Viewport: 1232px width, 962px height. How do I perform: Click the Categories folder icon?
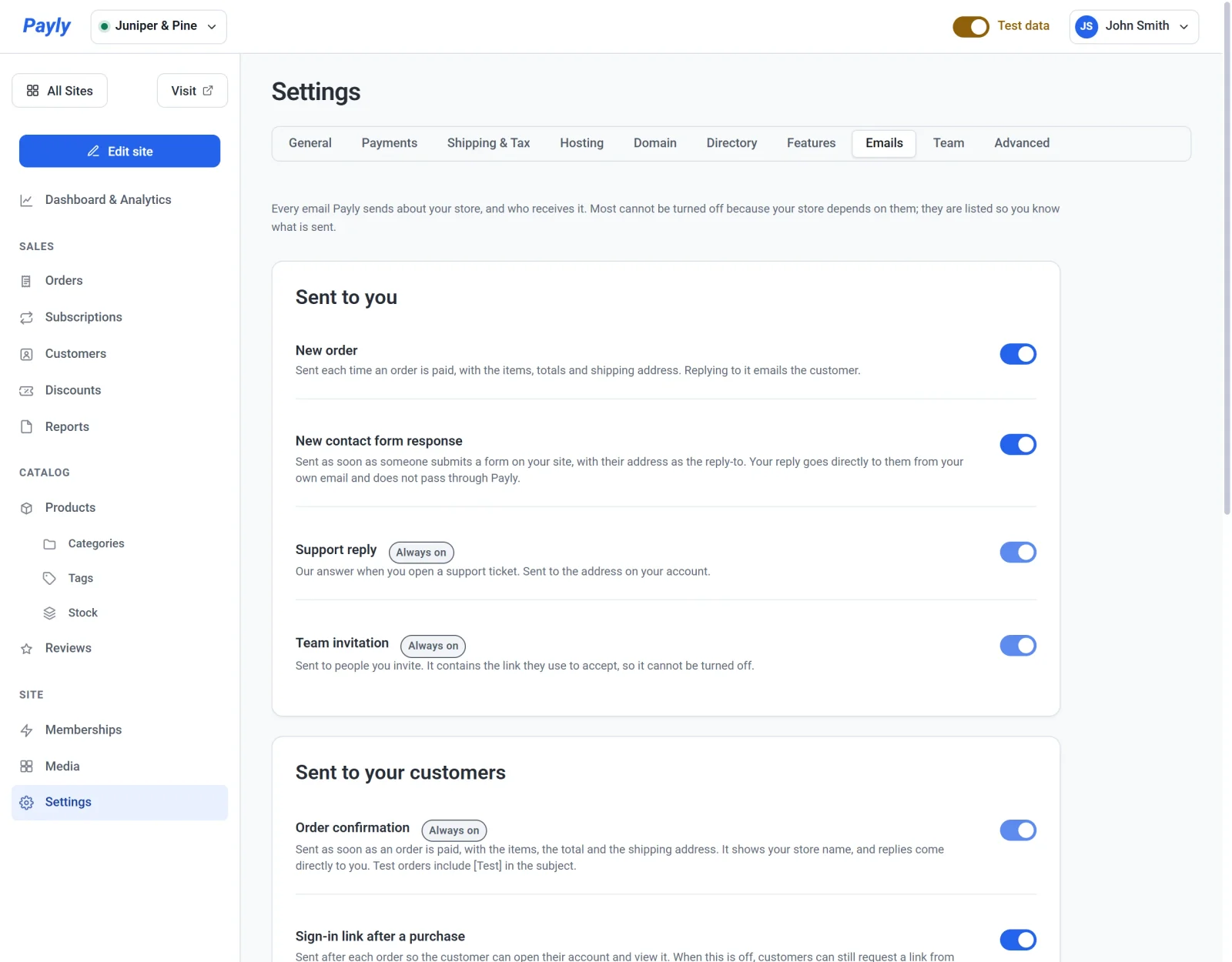coord(49,544)
